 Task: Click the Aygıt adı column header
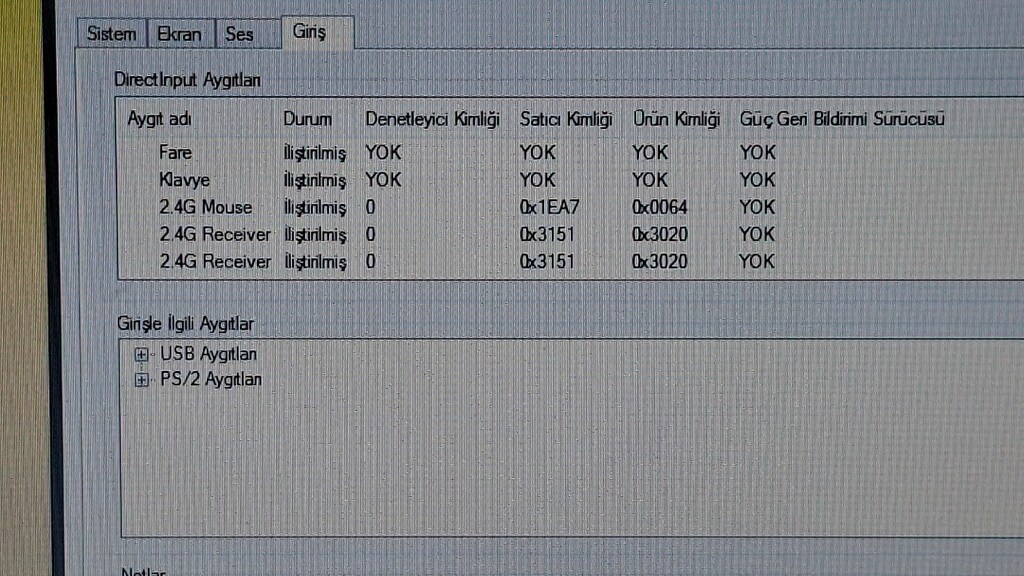(159, 119)
